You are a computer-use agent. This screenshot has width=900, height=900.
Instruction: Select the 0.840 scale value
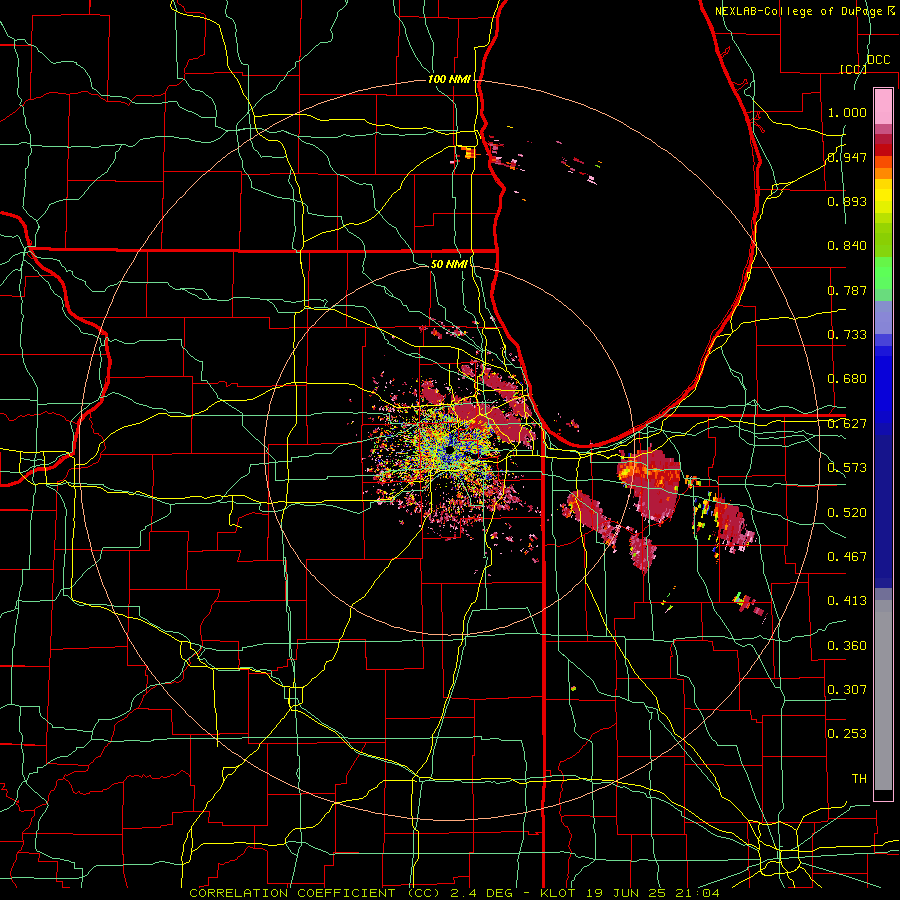pyautogui.click(x=847, y=246)
